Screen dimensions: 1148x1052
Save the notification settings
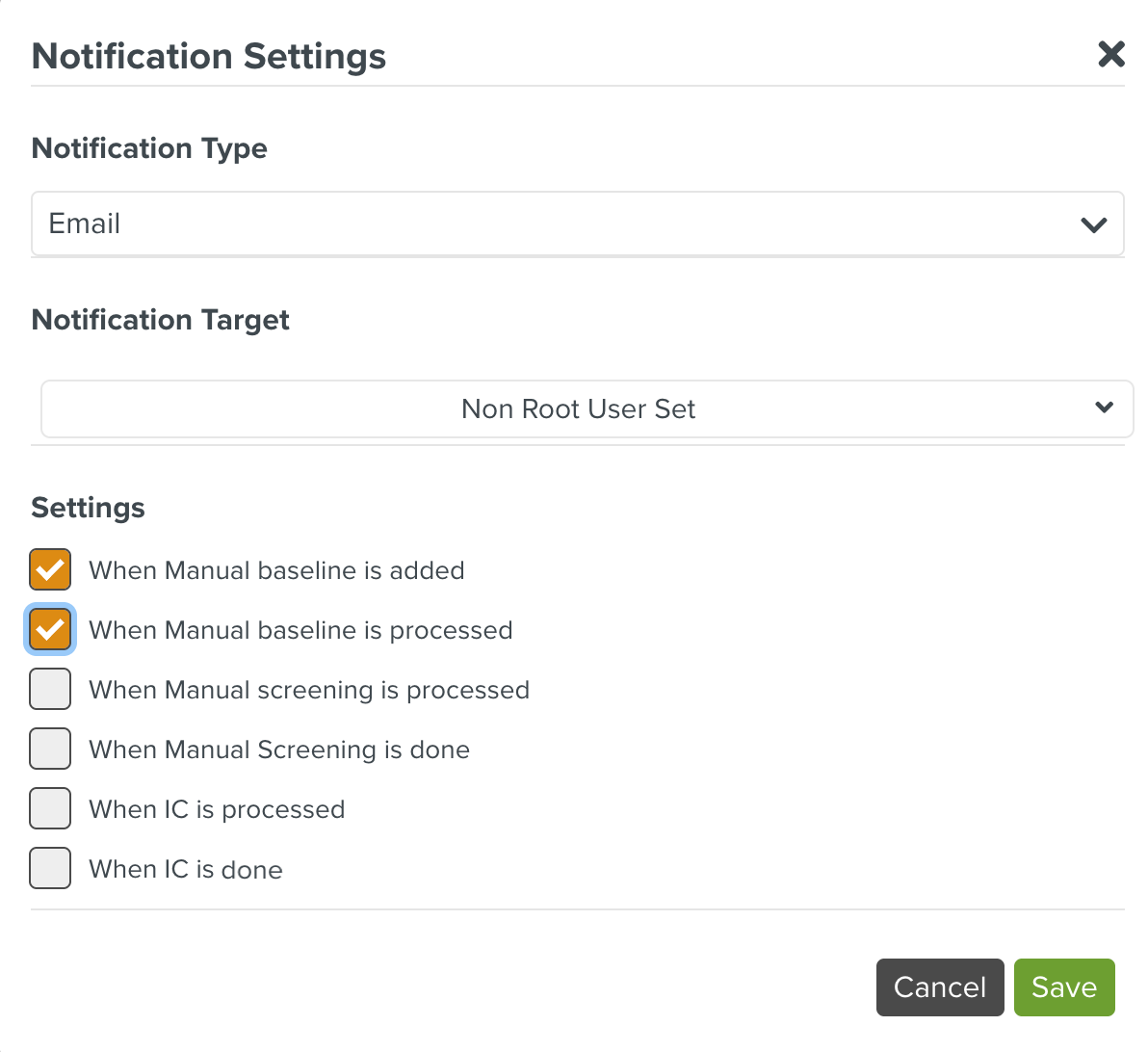[x=1063, y=987]
